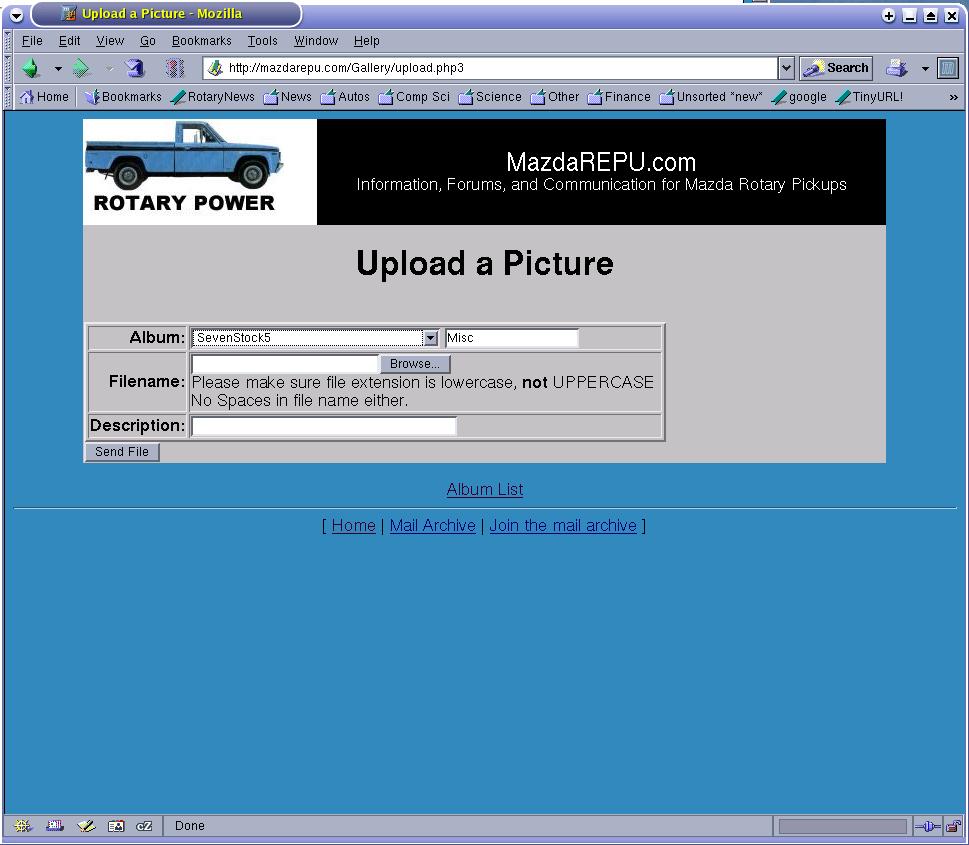This screenshot has width=969, height=845.
Task: Click the title bar plus (sticky) button
Action: (x=888, y=16)
